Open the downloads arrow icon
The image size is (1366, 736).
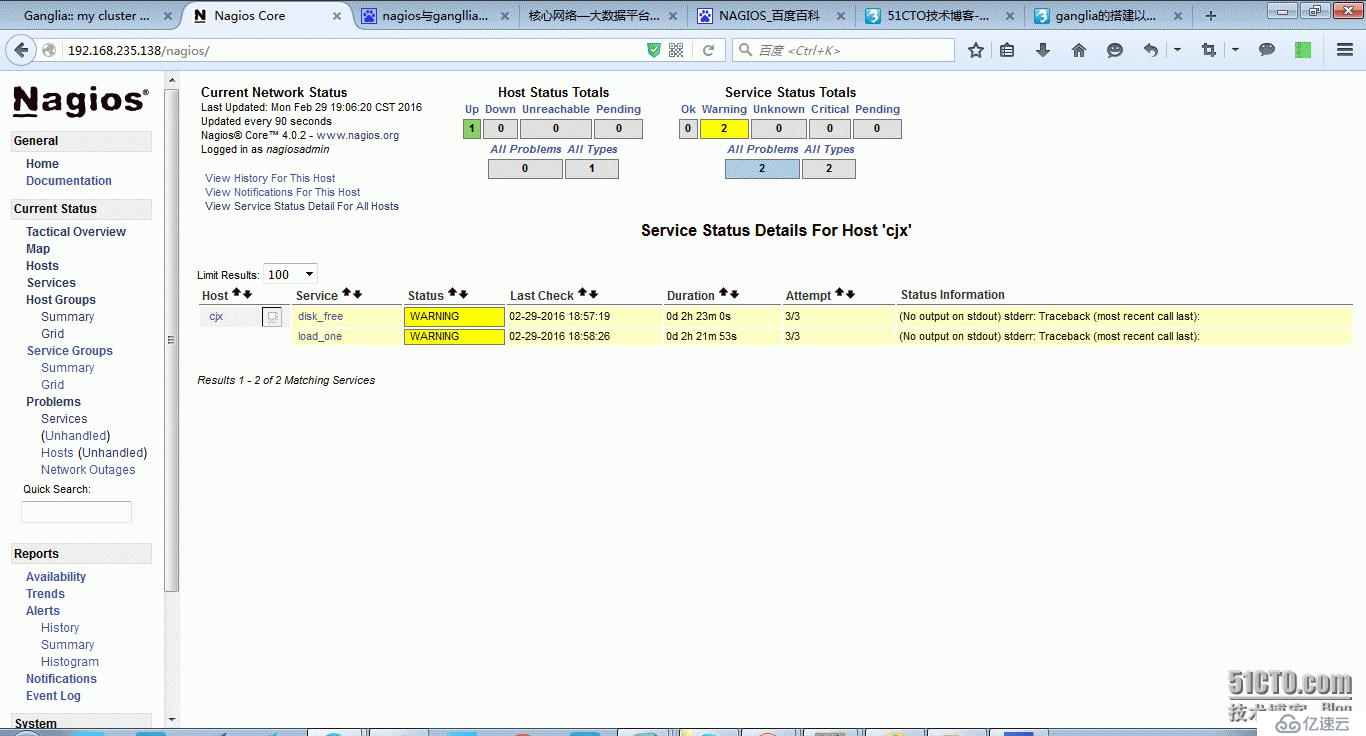[x=1043, y=50]
